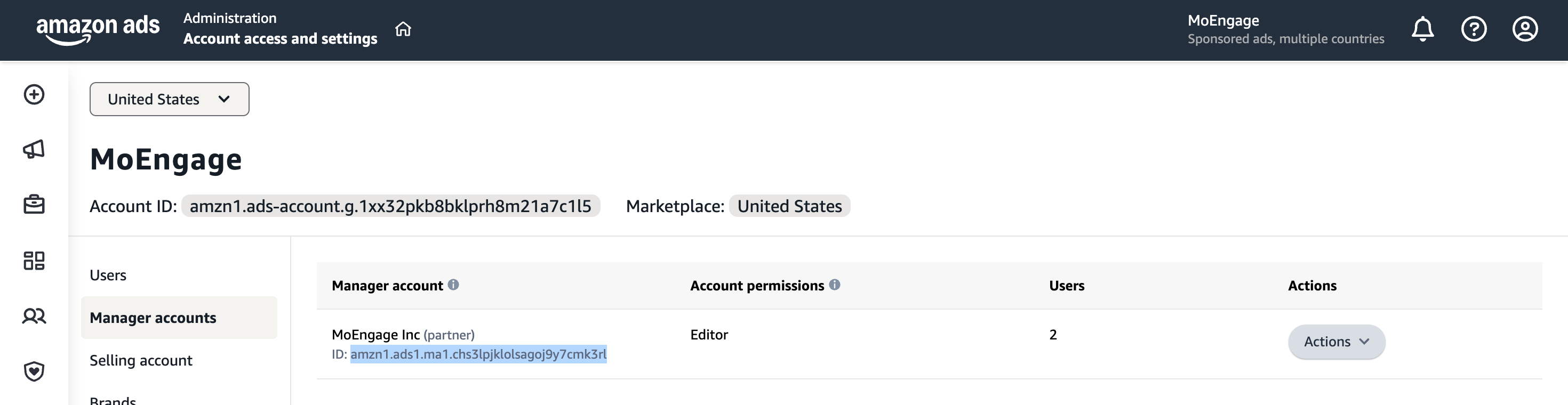Click the Amazon Ads logo
Screen dimensions: 1568x405
[x=98, y=30]
